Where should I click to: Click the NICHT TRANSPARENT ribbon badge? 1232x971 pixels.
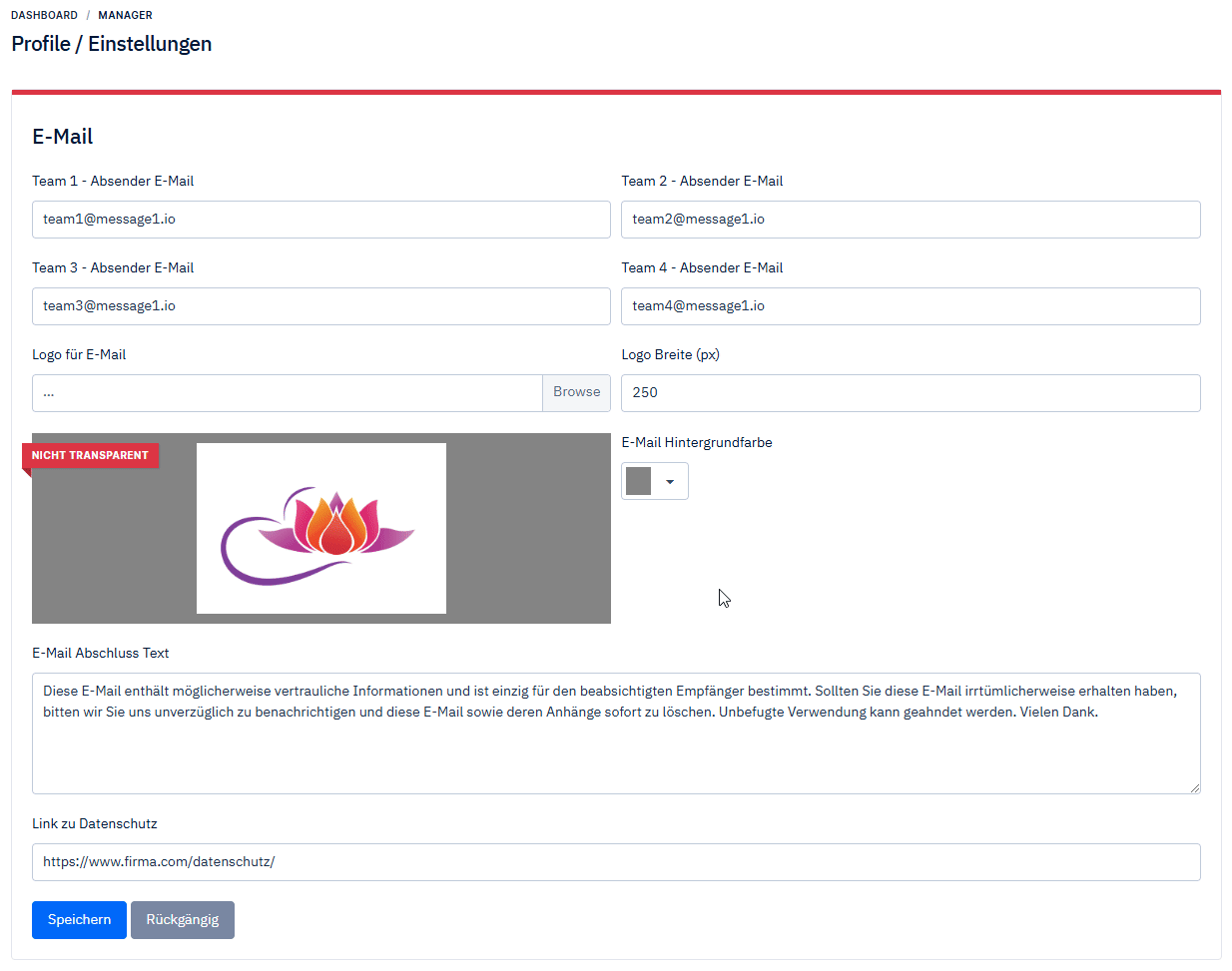(x=90, y=455)
